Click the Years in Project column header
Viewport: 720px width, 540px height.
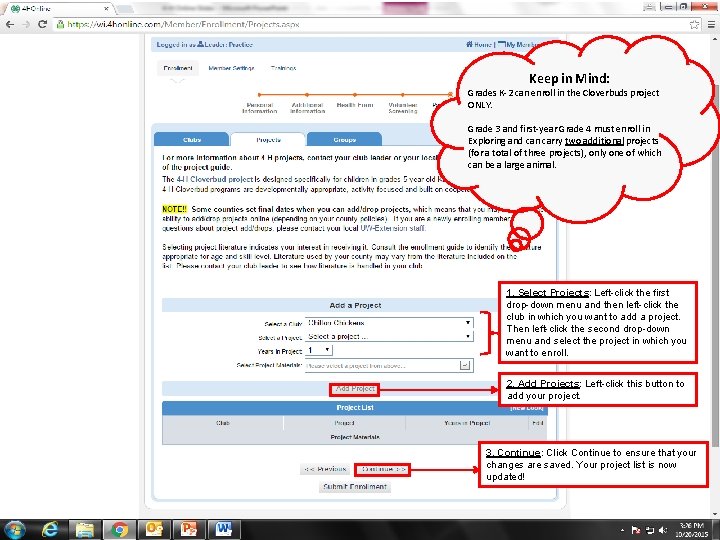click(x=467, y=423)
